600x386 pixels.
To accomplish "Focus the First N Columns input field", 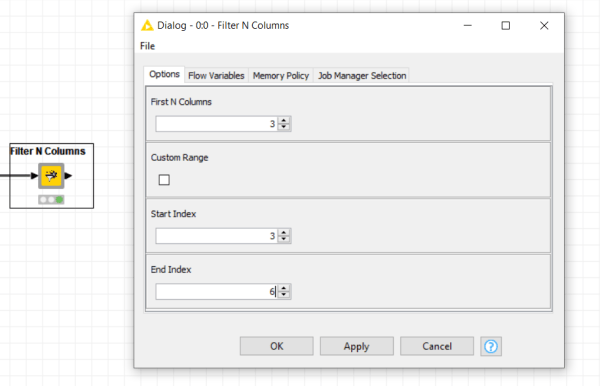I will (x=217, y=124).
